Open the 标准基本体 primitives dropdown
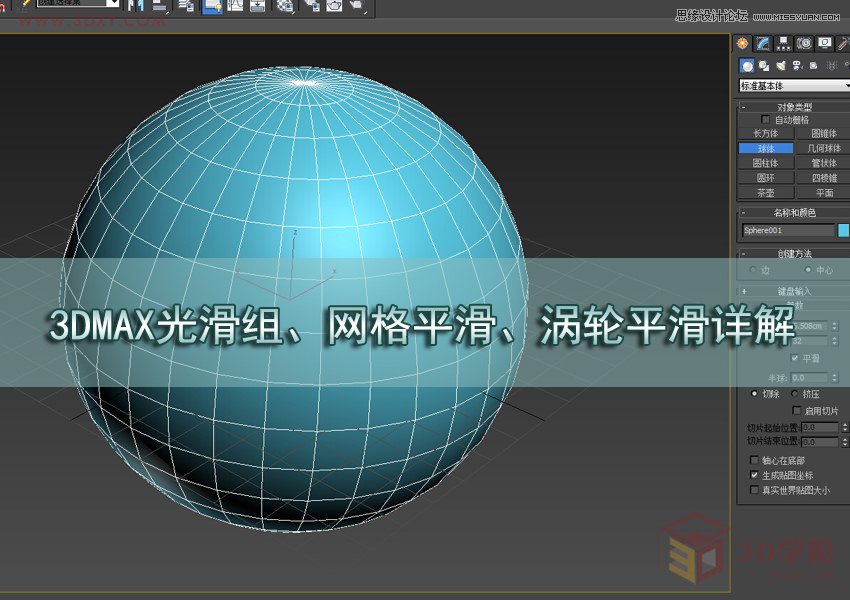Image resolution: width=850 pixels, height=600 pixels. [793, 86]
